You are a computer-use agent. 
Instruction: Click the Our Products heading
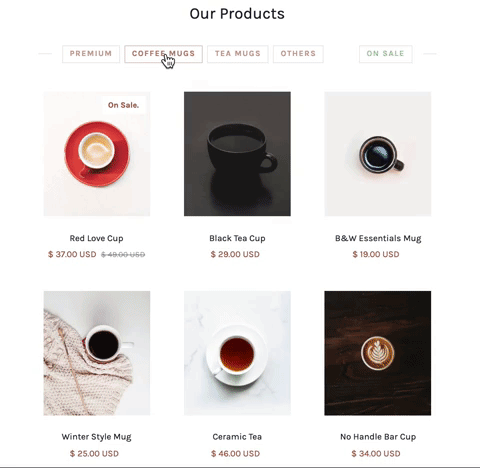[237, 14]
